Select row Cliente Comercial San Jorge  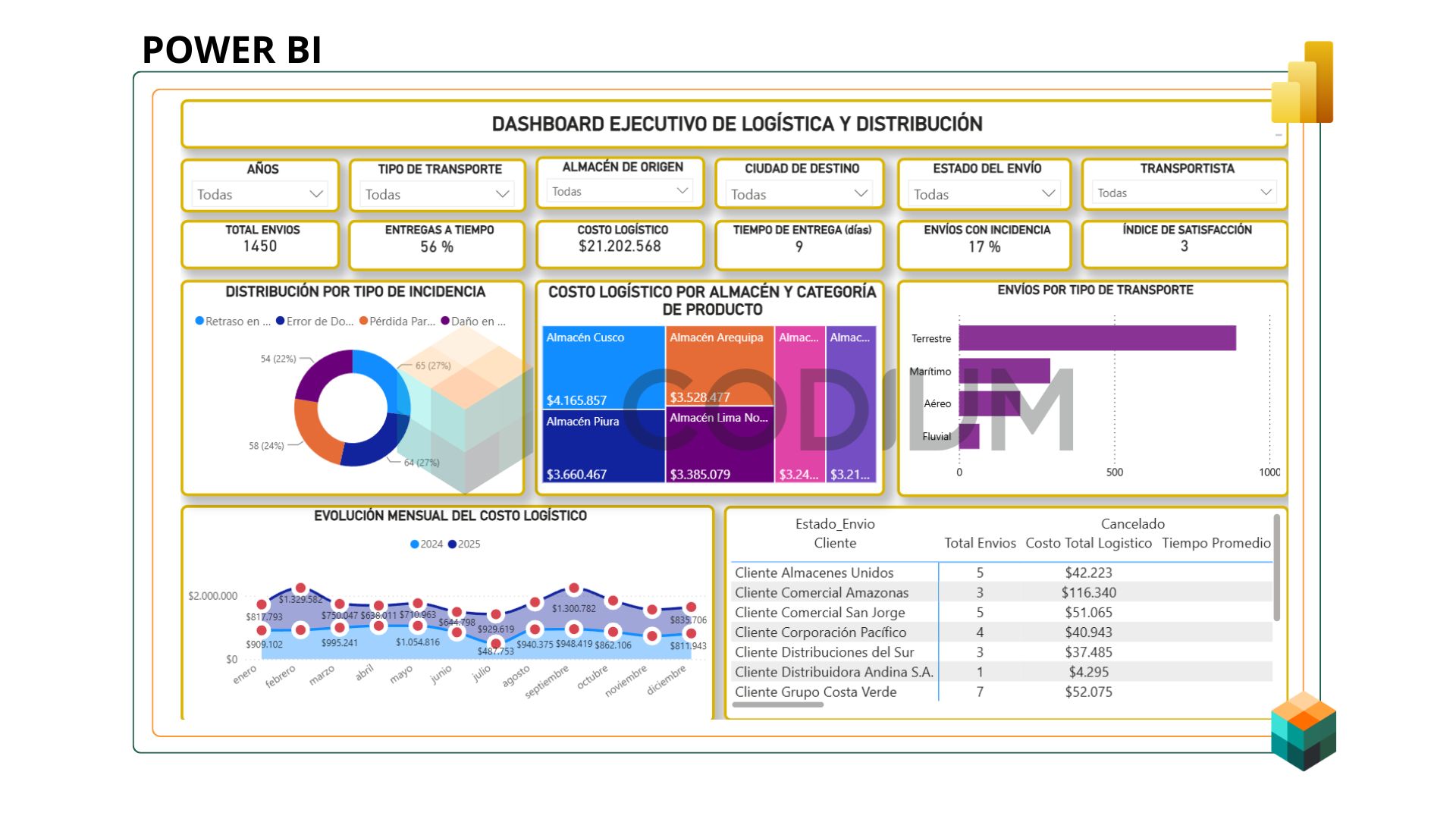(1002, 612)
